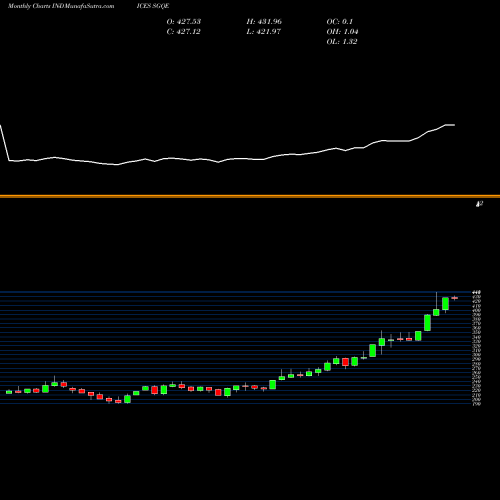Screen dimensions: 500x500
Task: Select the open value 'O: 427.53'
Action: 184,22
